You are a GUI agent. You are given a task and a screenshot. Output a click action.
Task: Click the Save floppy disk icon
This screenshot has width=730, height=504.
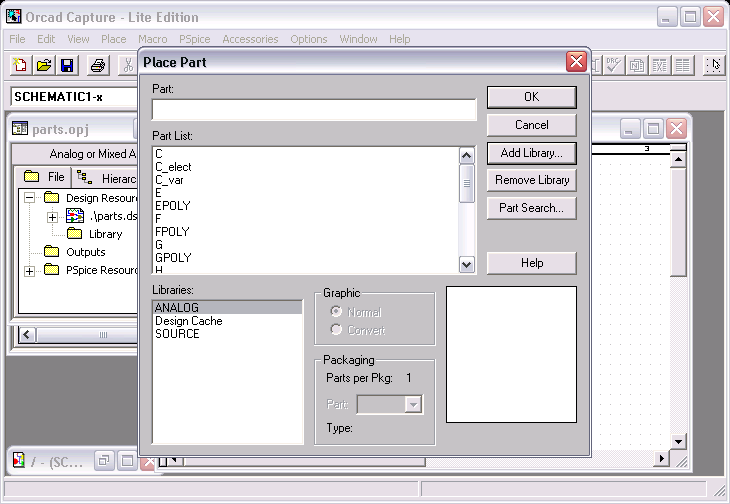(x=68, y=65)
